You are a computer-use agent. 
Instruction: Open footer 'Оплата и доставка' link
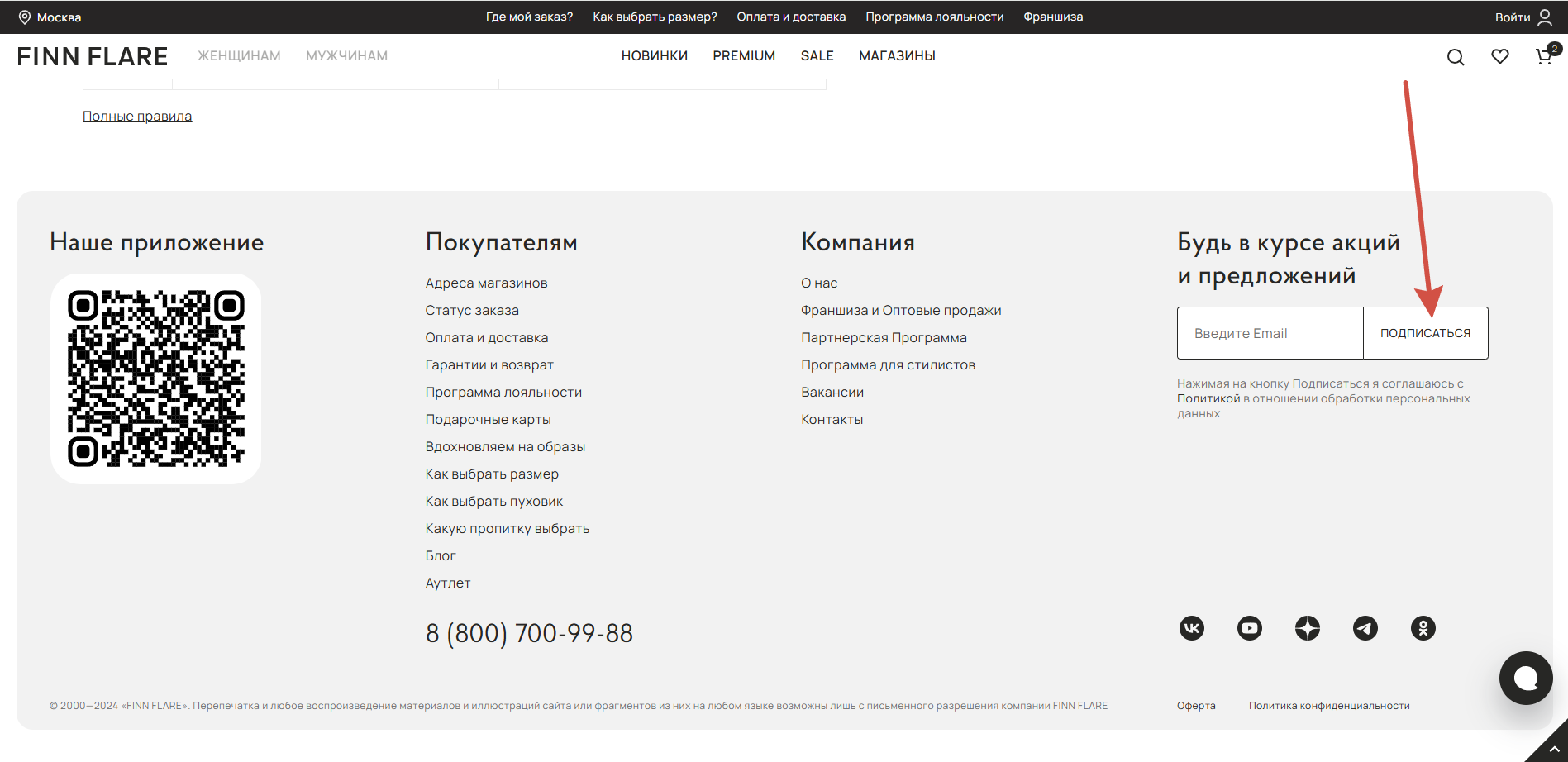pyautogui.click(x=487, y=337)
